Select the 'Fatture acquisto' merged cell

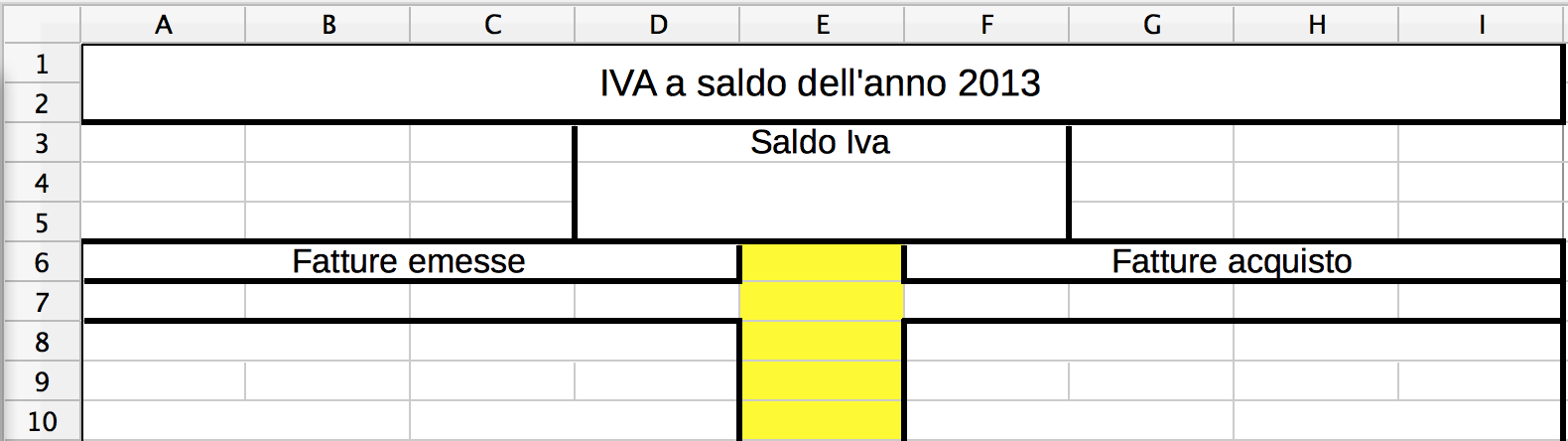pos(1232,262)
